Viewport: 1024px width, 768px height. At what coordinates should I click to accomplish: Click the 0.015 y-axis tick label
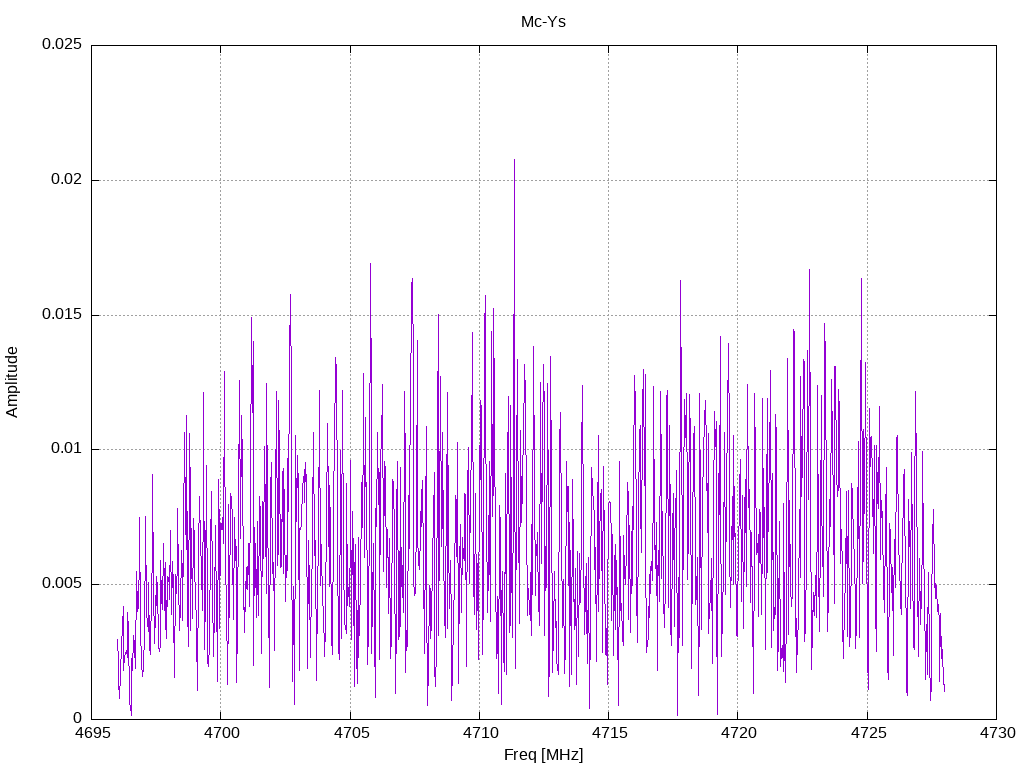click(62, 315)
